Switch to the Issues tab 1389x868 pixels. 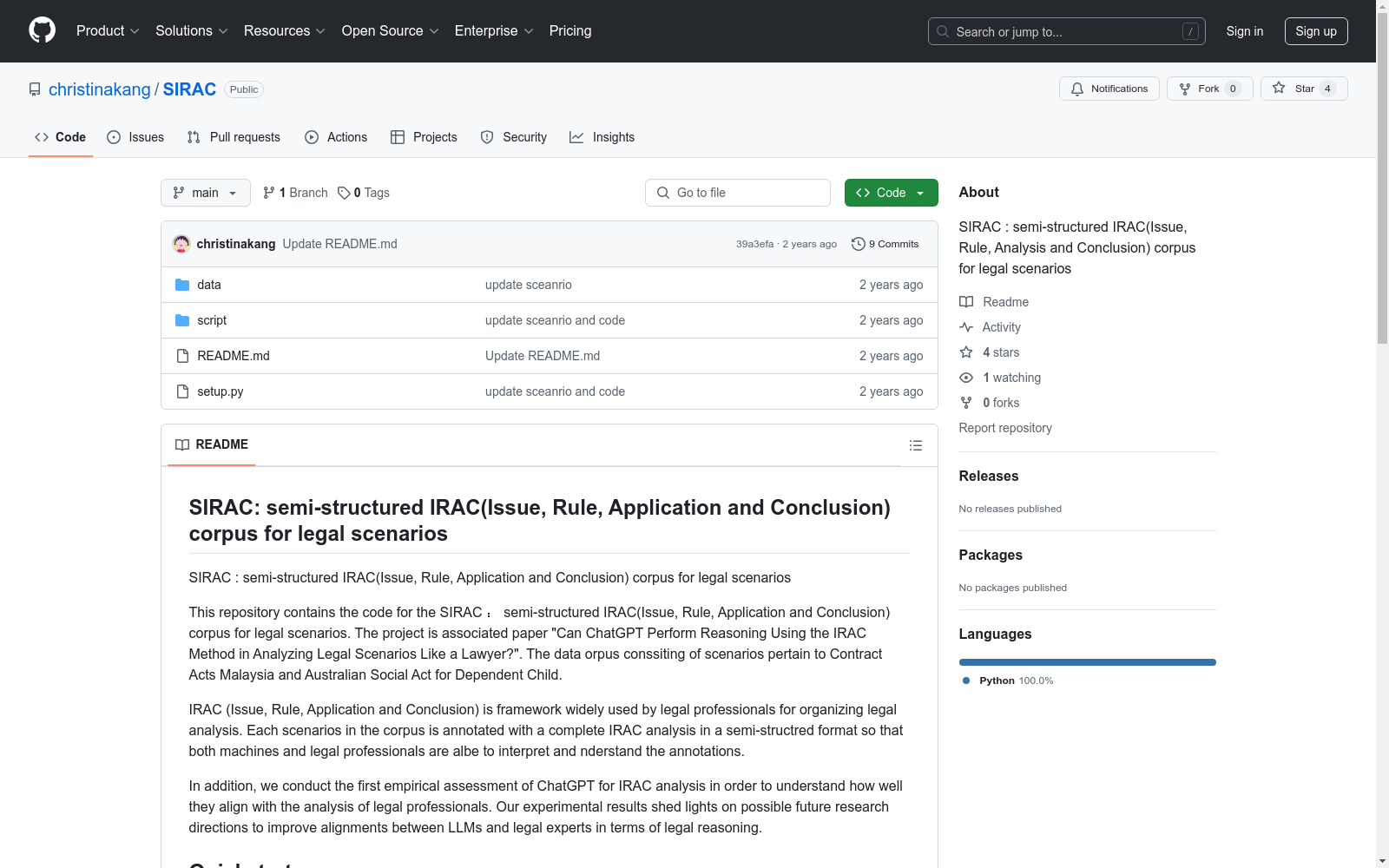135,137
